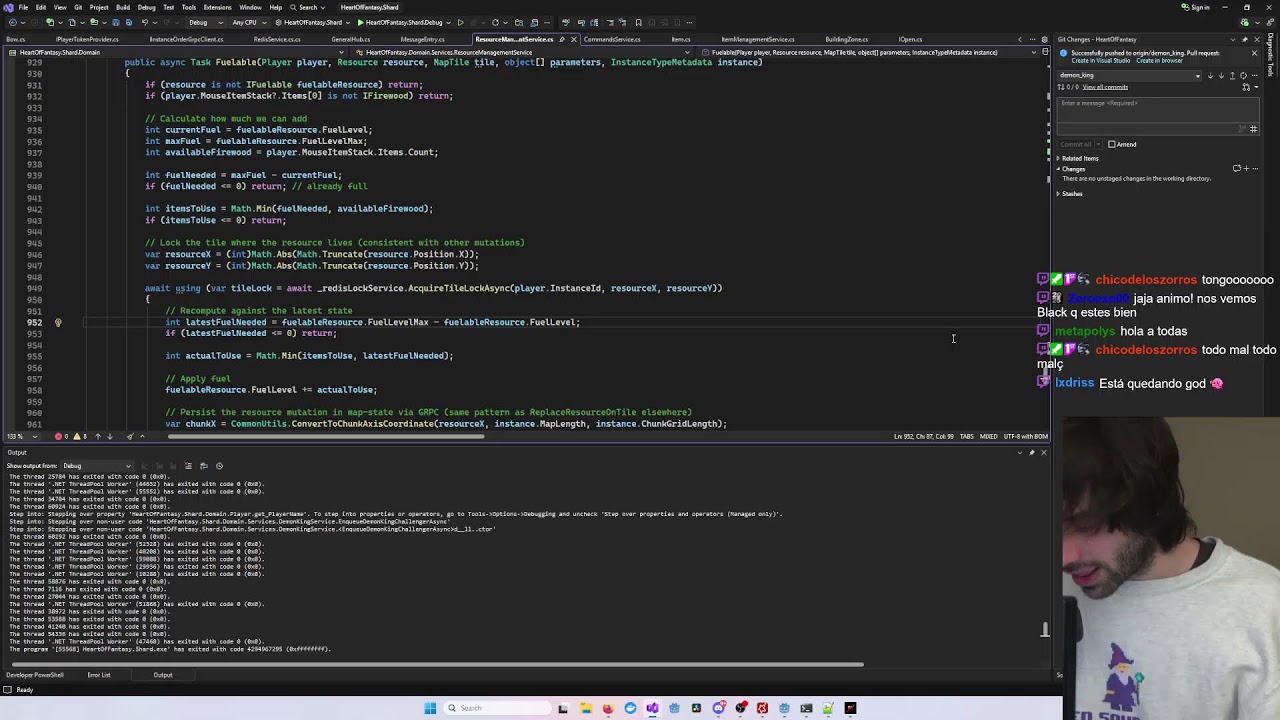Open the Extensions menu
The width and height of the screenshot is (1280, 720).
coord(217,7)
